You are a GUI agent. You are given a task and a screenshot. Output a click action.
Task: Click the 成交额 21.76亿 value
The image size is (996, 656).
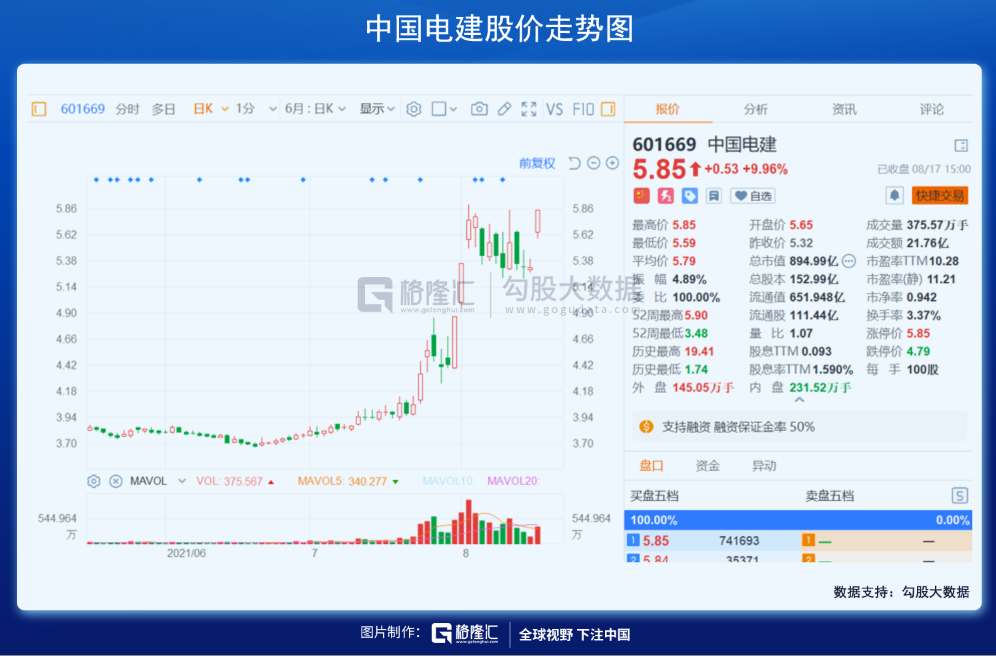[927, 243]
